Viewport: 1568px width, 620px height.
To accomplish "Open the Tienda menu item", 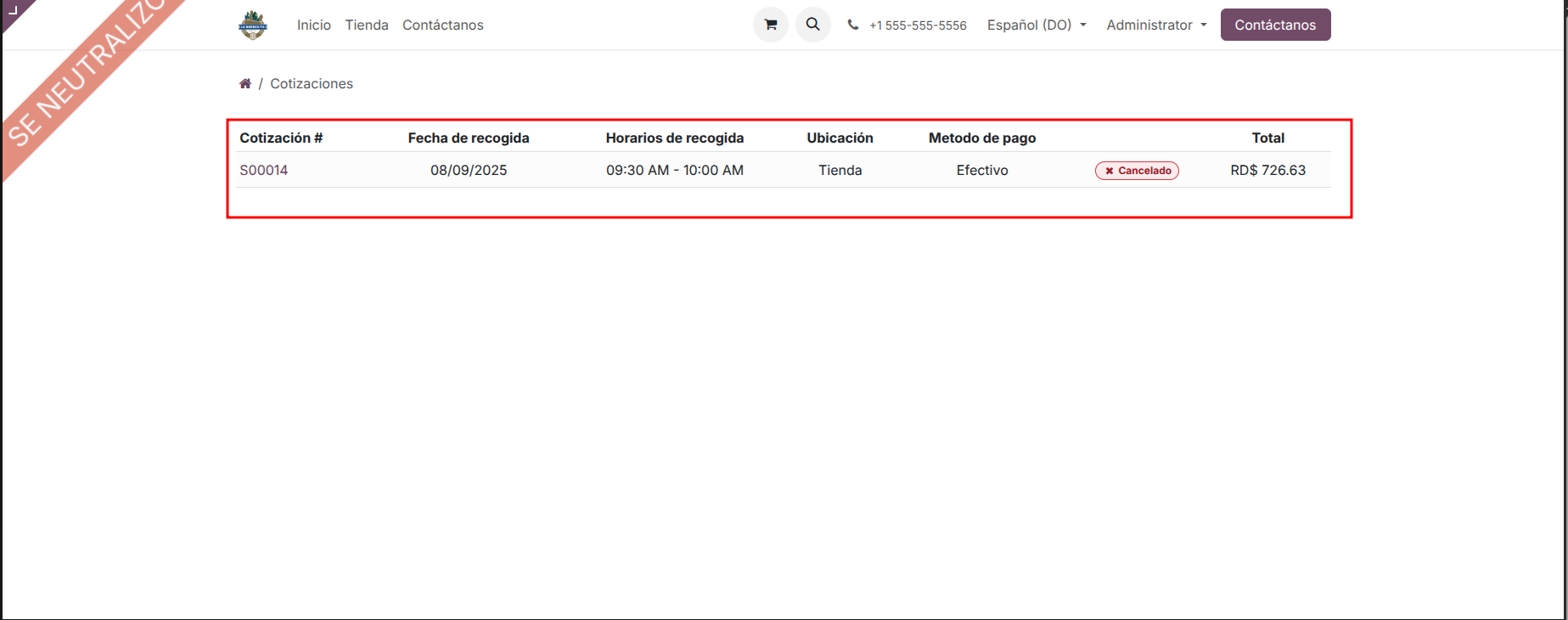I will coord(367,25).
